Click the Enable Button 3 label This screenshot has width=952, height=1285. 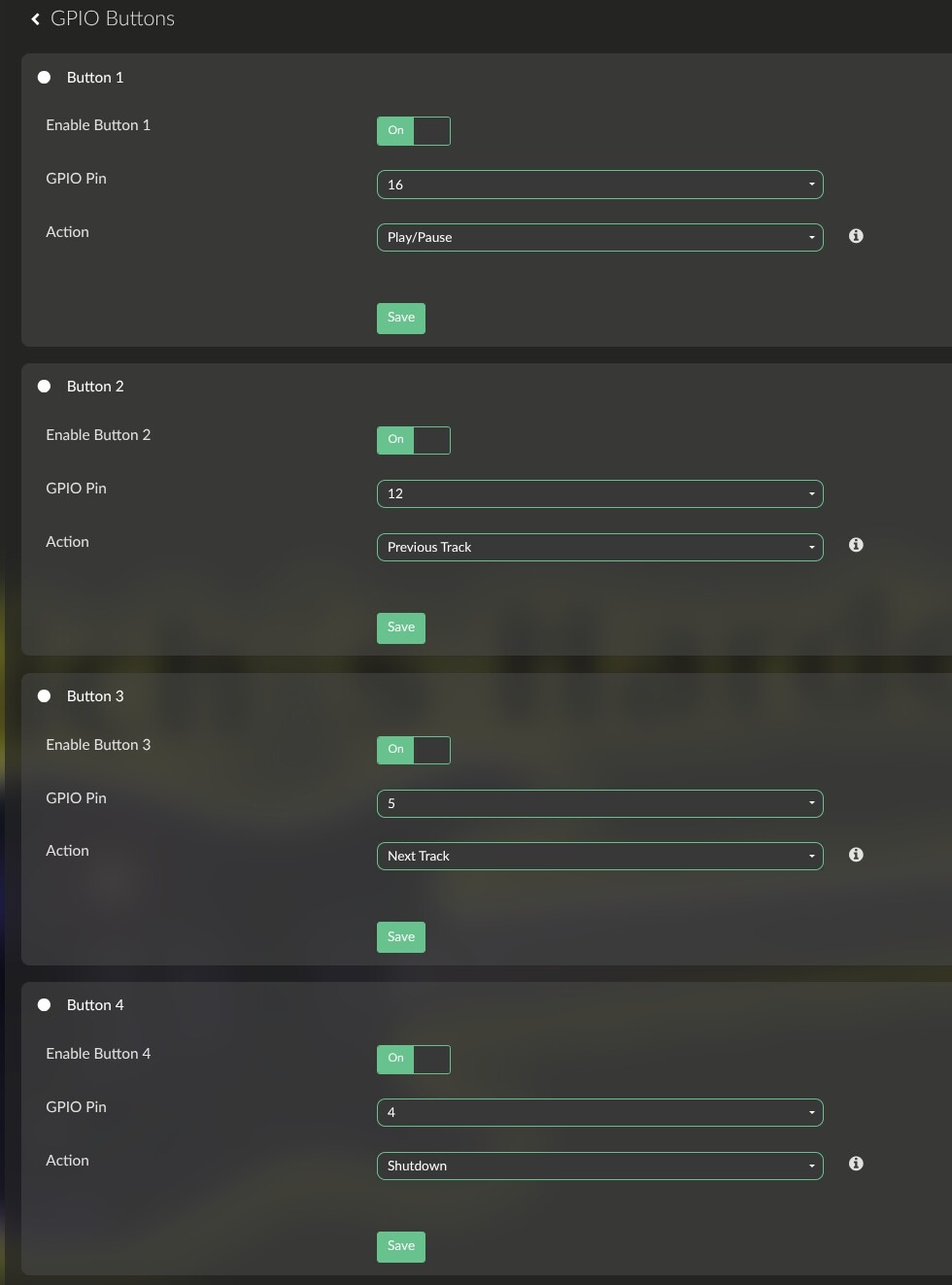(x=98, y=745)
